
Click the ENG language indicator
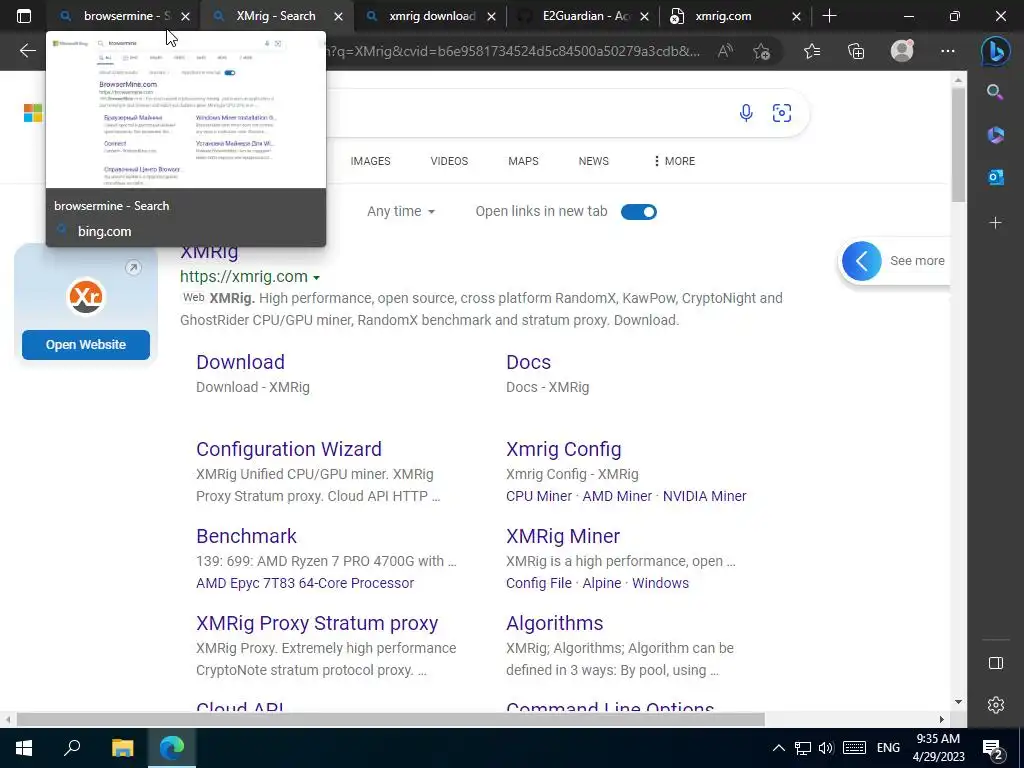(888, 748)
